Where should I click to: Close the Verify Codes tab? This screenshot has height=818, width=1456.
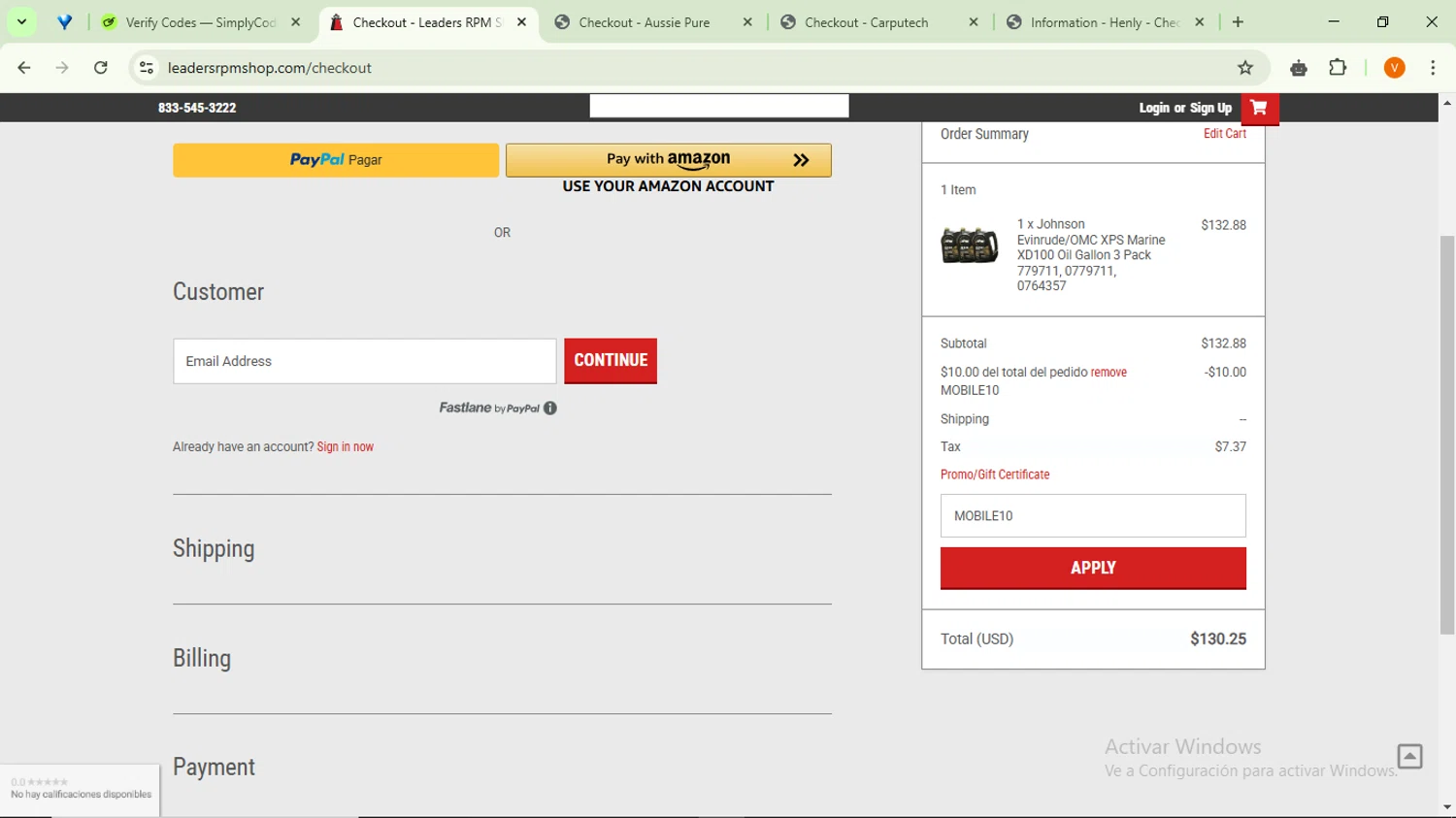point(296,22)
